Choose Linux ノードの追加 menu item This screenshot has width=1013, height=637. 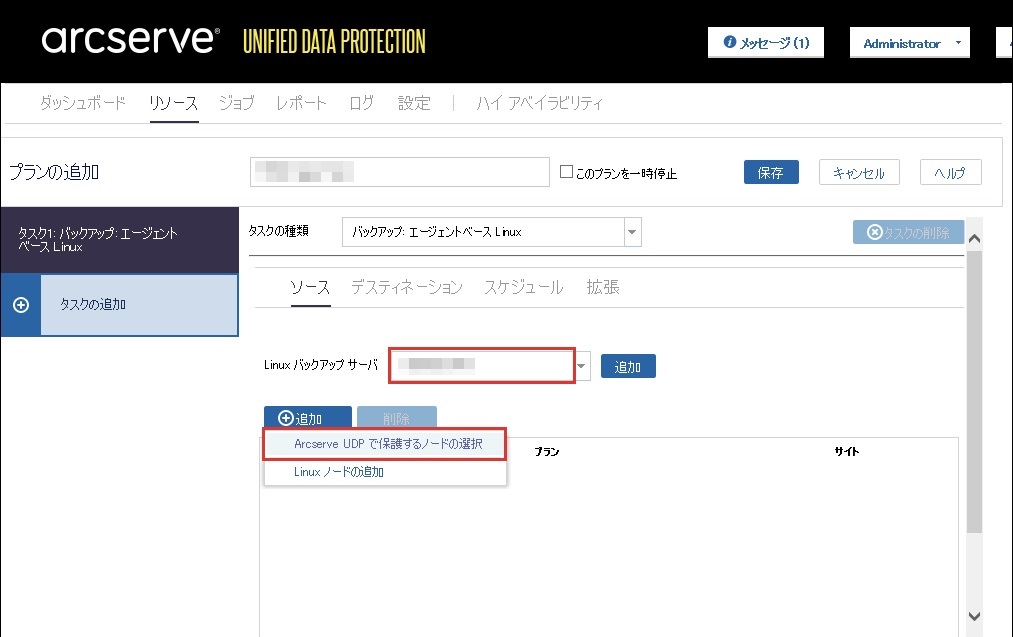[384, 472]
